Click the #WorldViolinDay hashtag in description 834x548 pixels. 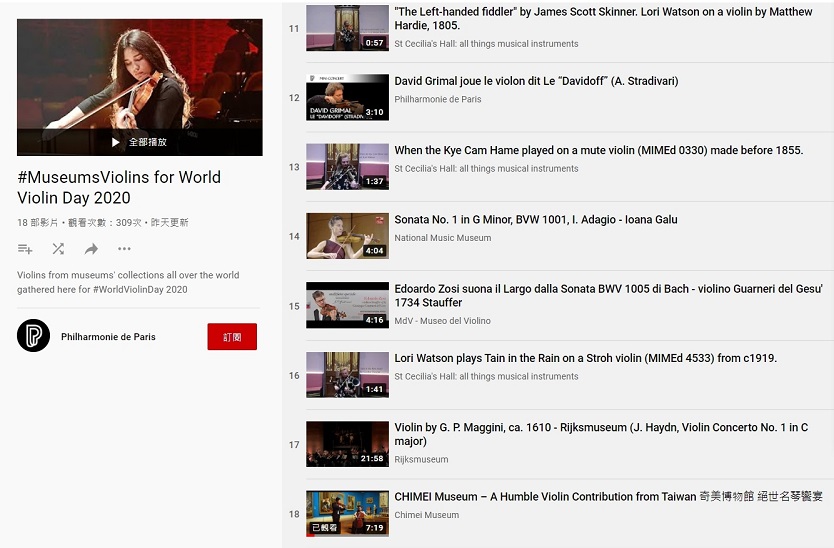coord(128,289)
